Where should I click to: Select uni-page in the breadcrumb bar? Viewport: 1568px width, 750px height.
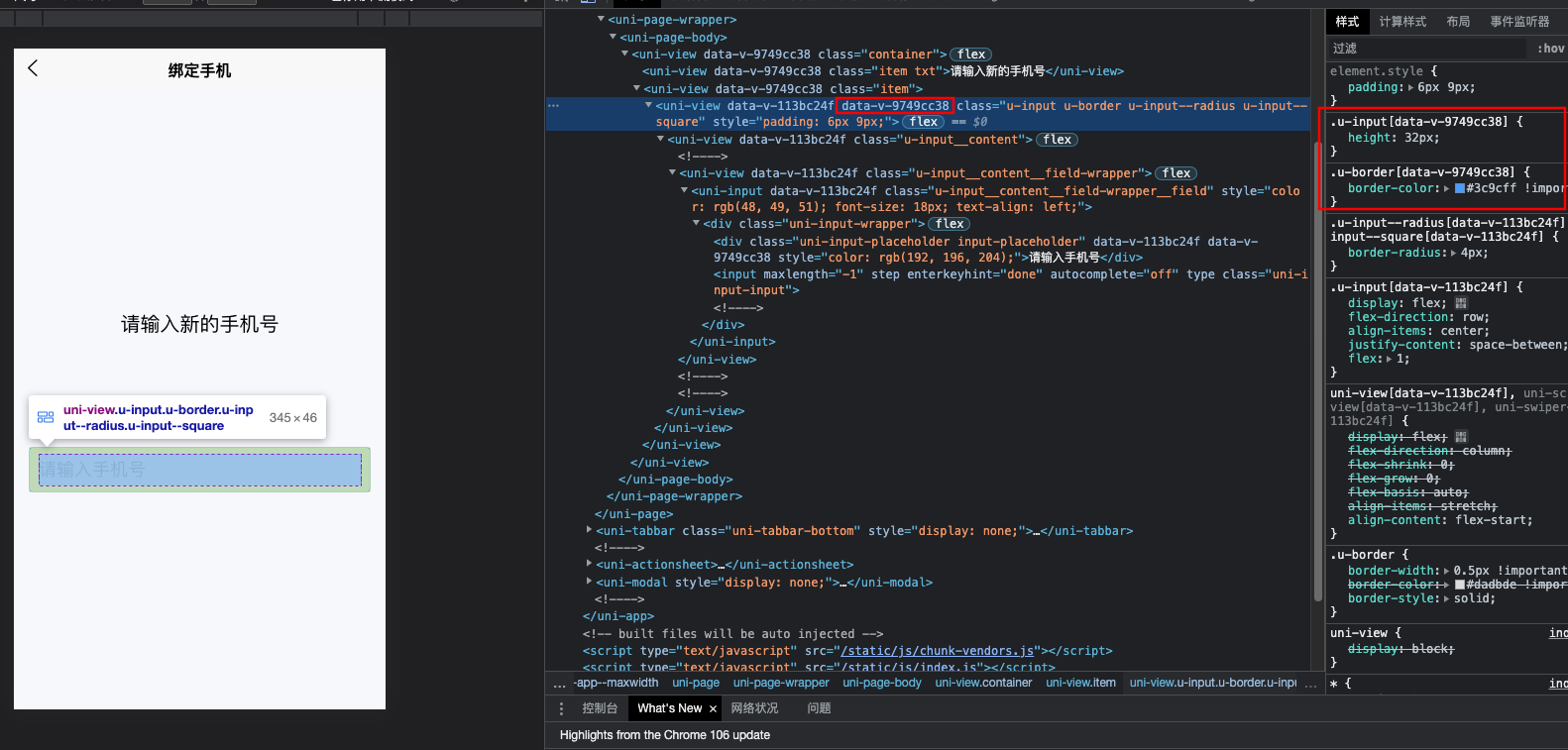coord(696,683)
